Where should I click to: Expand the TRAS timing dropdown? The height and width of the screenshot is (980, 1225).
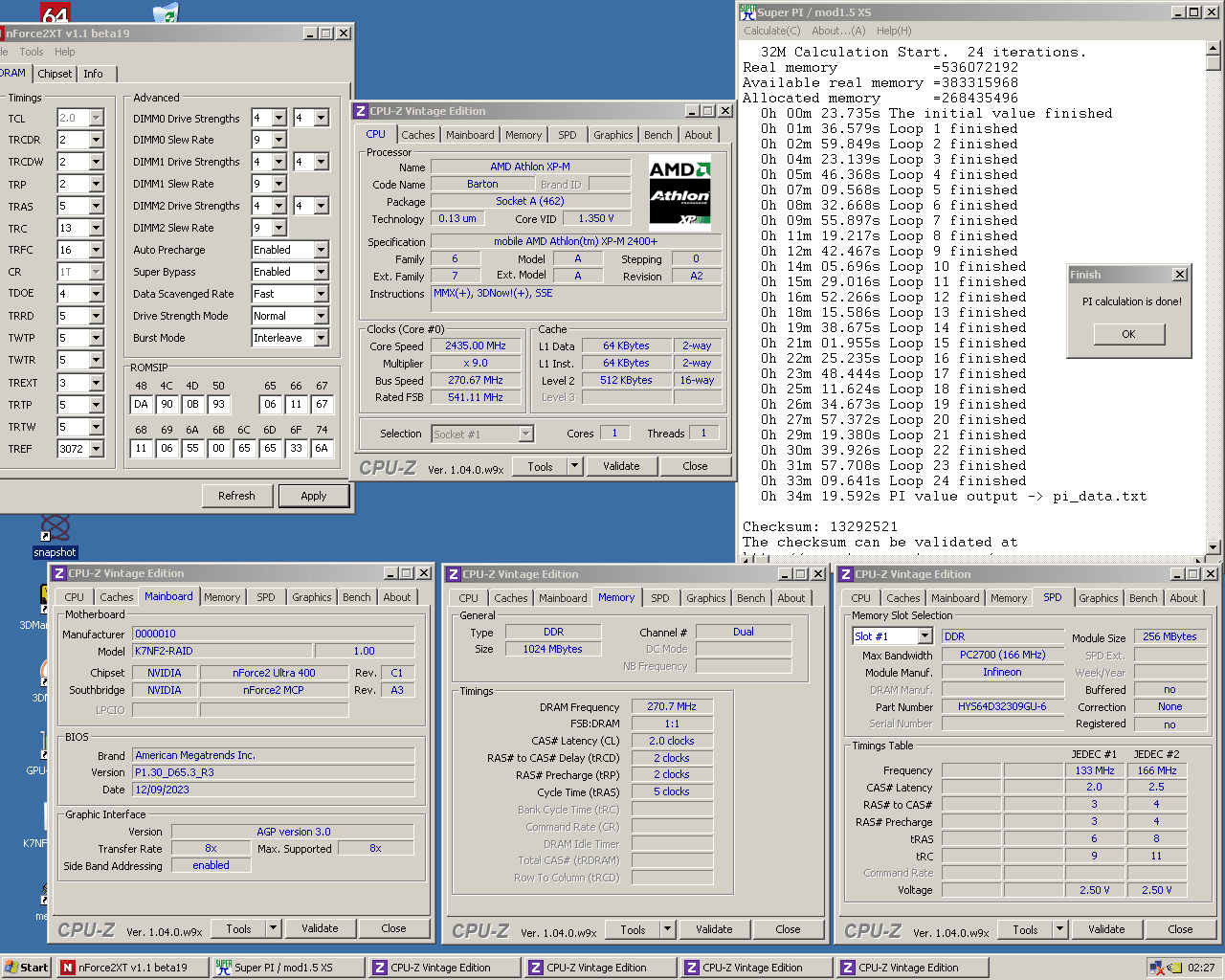point(96,207)
